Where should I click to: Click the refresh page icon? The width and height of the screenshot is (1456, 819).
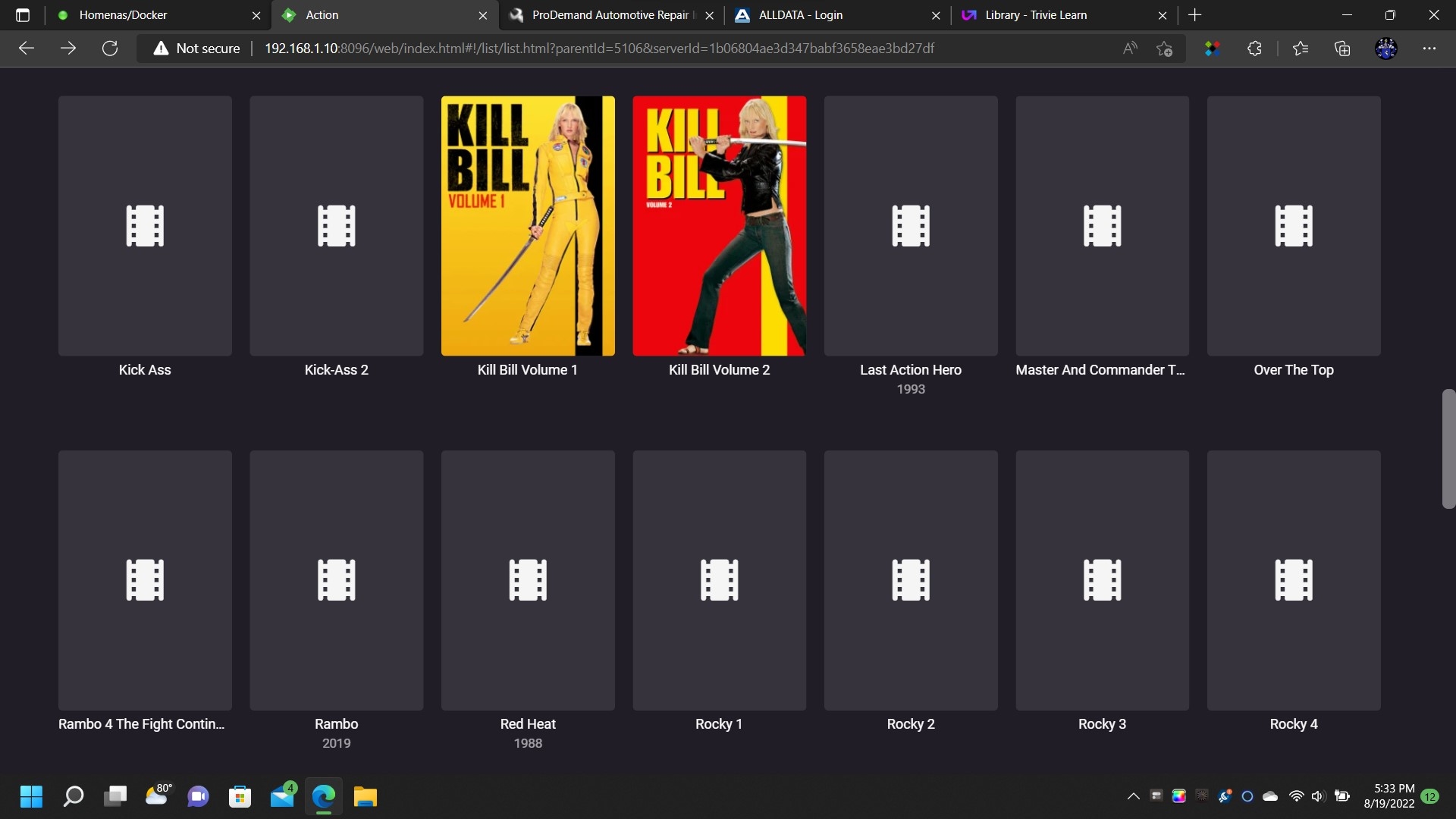pos(110,48)
